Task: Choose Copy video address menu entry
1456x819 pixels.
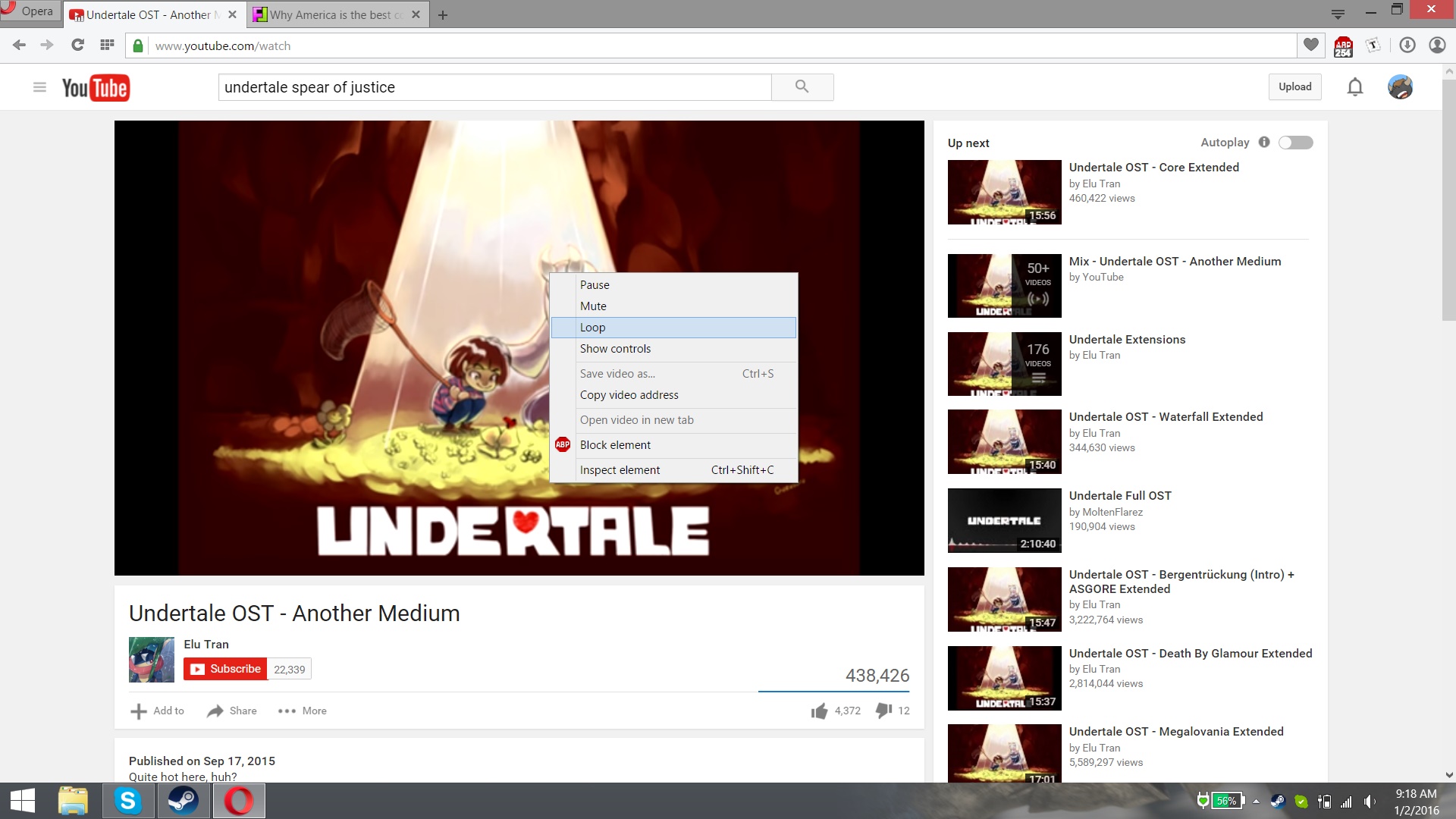Action: (629, 395)
